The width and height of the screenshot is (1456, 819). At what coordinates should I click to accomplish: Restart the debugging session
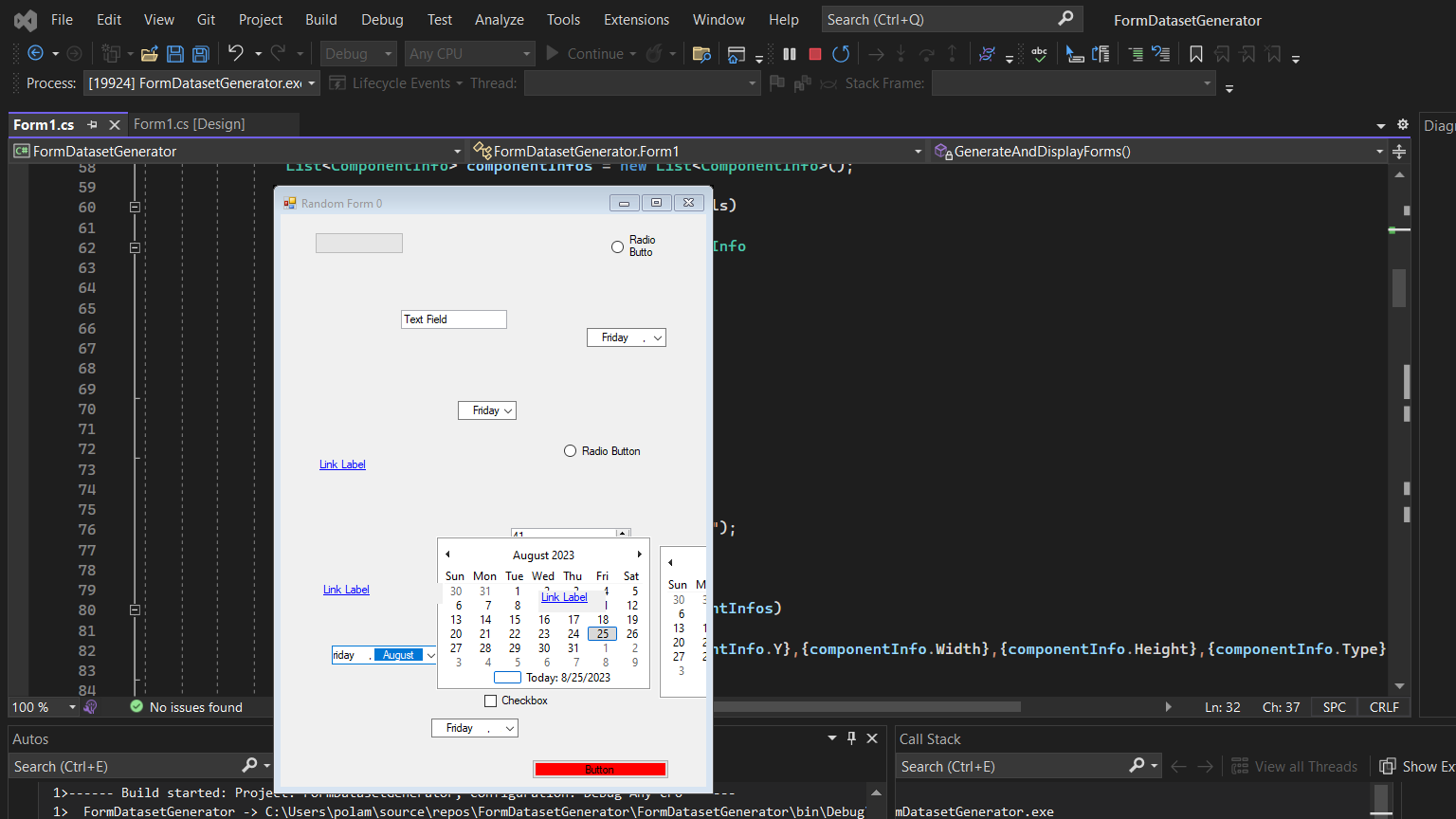click(841, 54)
